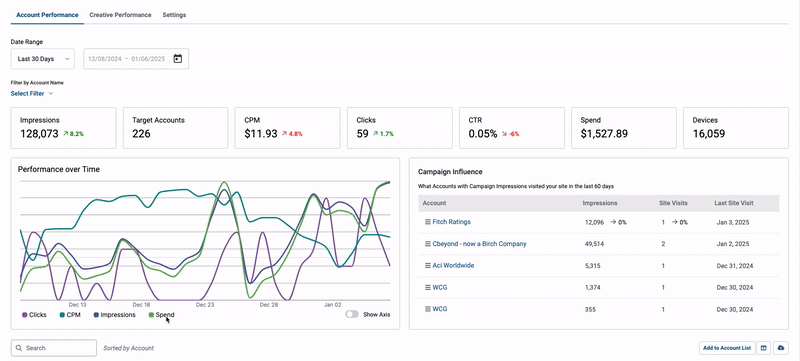Click the Dec 23 label on chart axis
Image resolution: width=800 pixels, height=361 pixels.
[205, 305]
